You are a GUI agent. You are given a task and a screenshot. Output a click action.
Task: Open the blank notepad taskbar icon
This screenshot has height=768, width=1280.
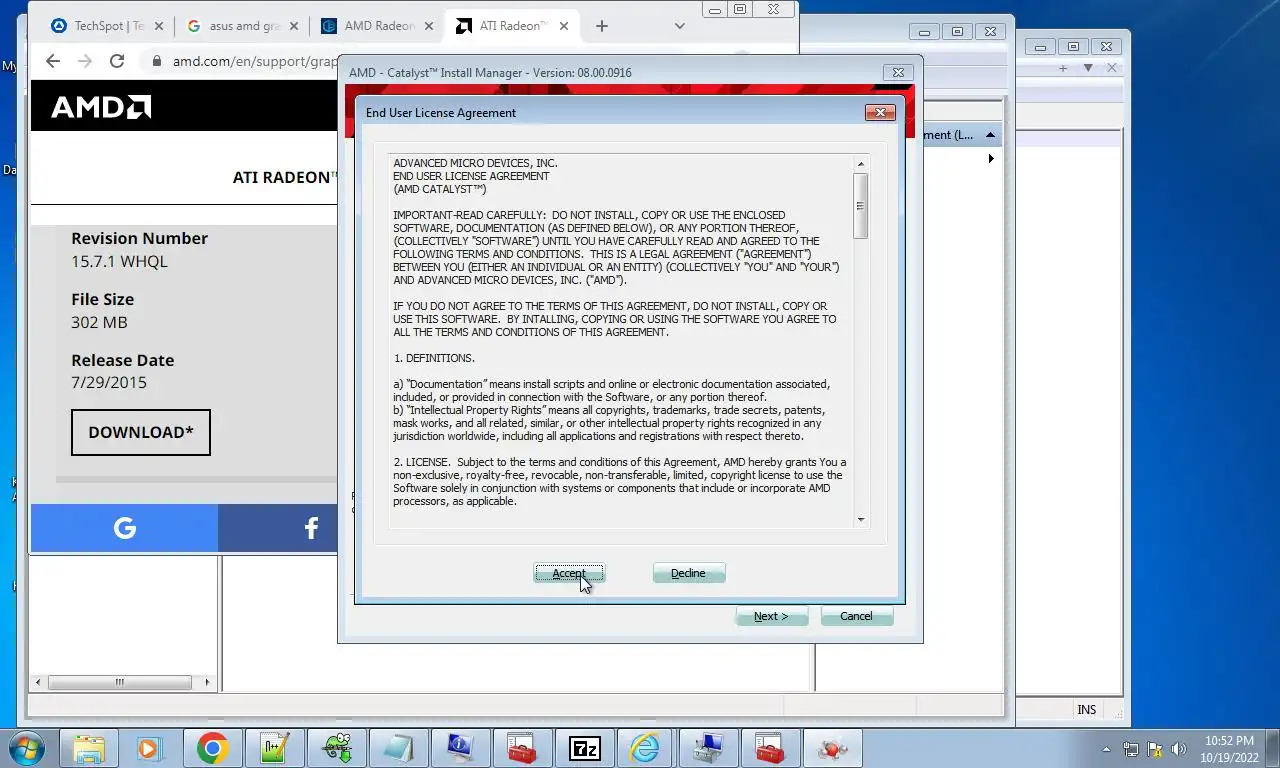(x=398, y=748)
